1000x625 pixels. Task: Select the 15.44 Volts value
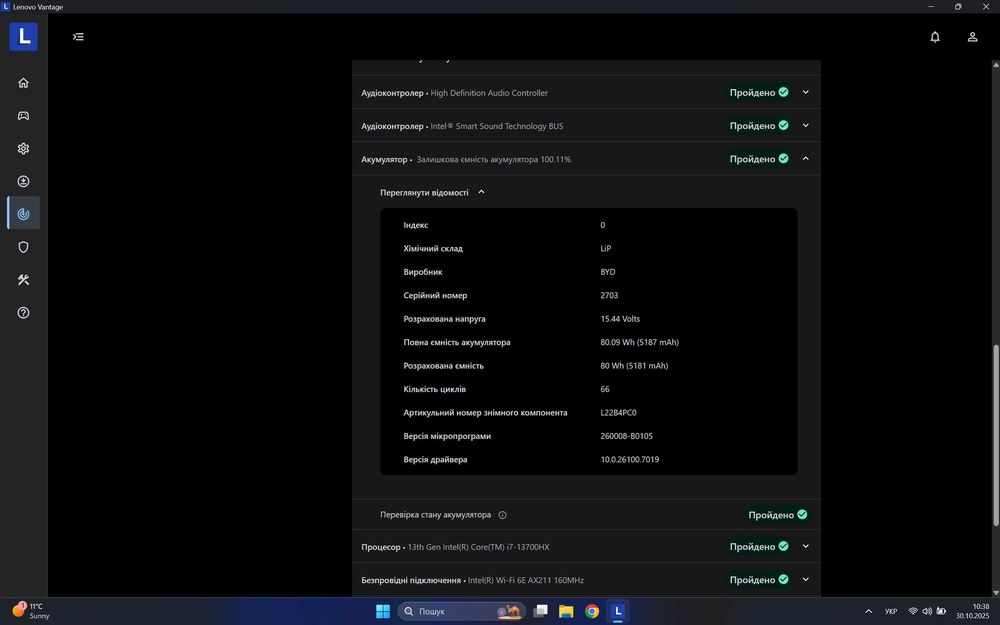pyautogui.click(x=620, y=319)
